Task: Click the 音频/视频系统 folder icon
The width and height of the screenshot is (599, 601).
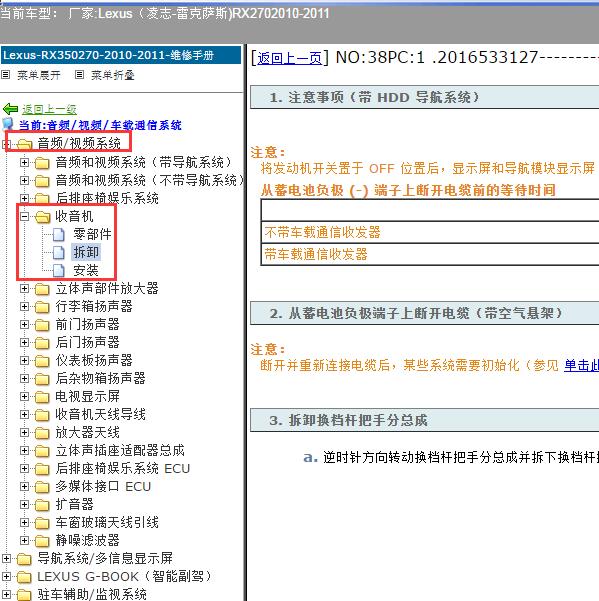Action: [x=24, y=144]
